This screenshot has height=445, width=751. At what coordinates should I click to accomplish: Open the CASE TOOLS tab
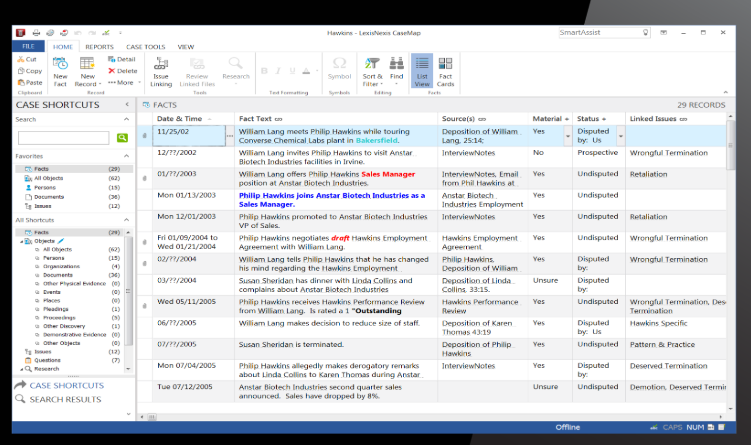point(146,47)
